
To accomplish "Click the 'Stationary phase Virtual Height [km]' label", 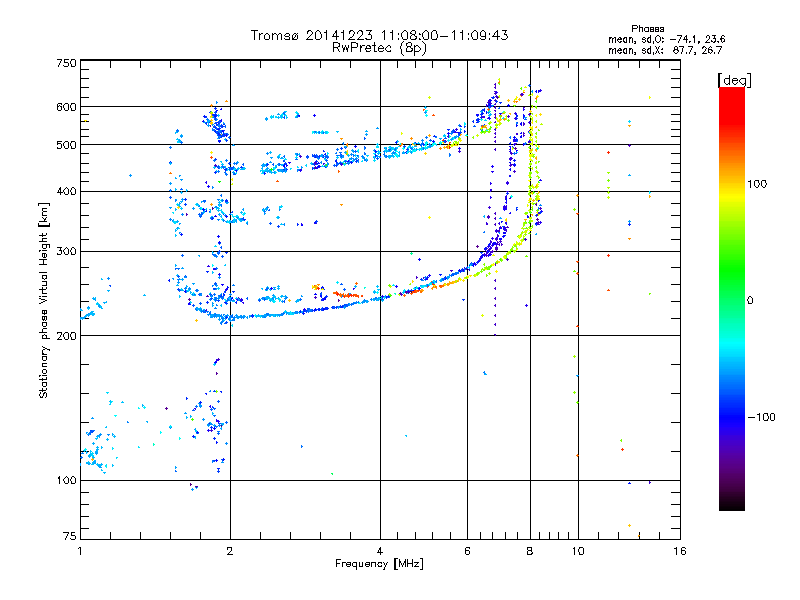I will pyautogui.click(x=44, y=300).
